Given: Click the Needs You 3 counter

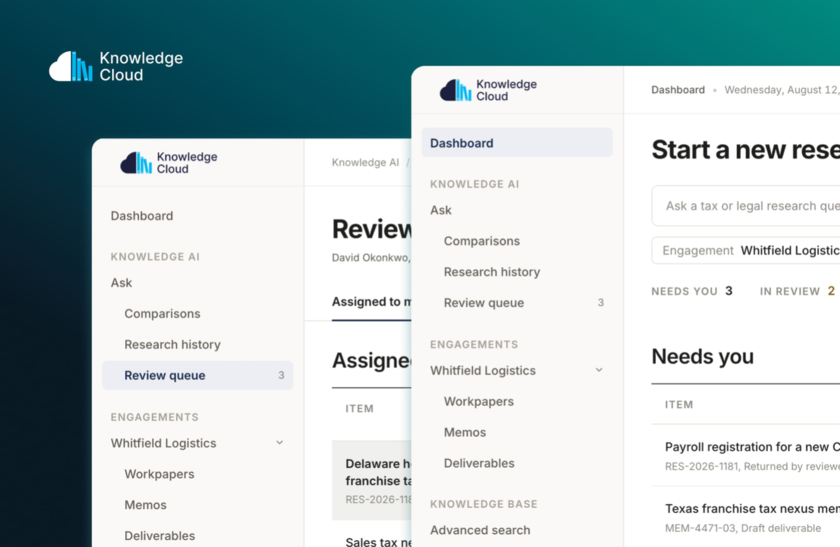Looking at the screenshot, I should coord(692,291).
